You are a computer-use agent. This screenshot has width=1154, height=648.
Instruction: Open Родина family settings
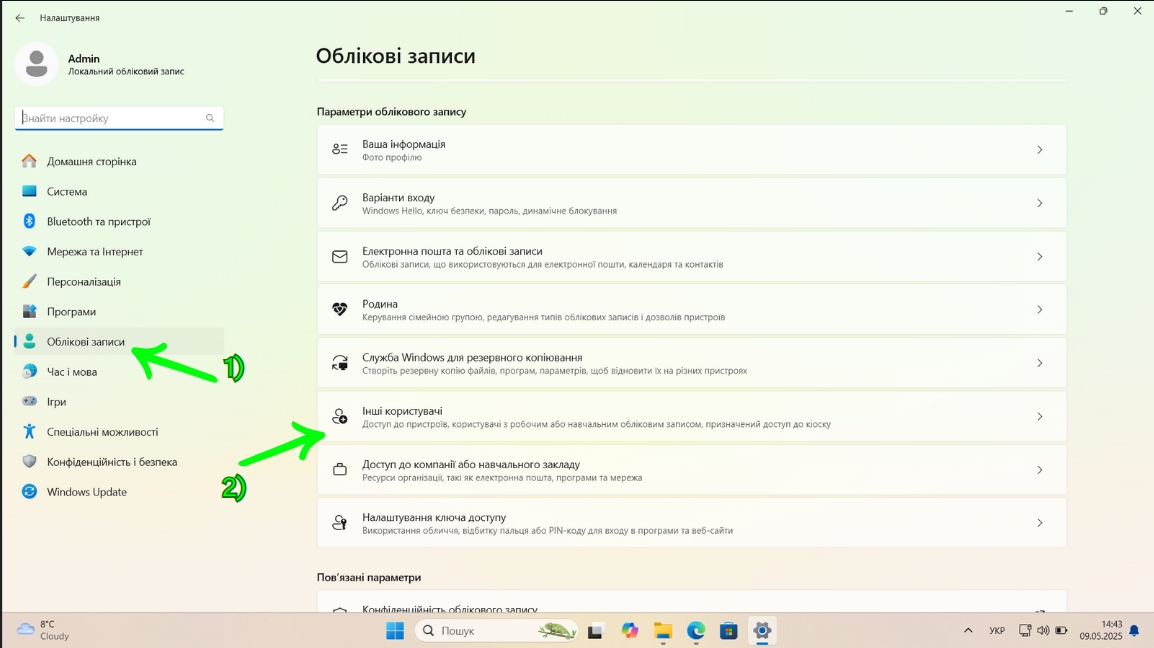(x=690, y=310)
